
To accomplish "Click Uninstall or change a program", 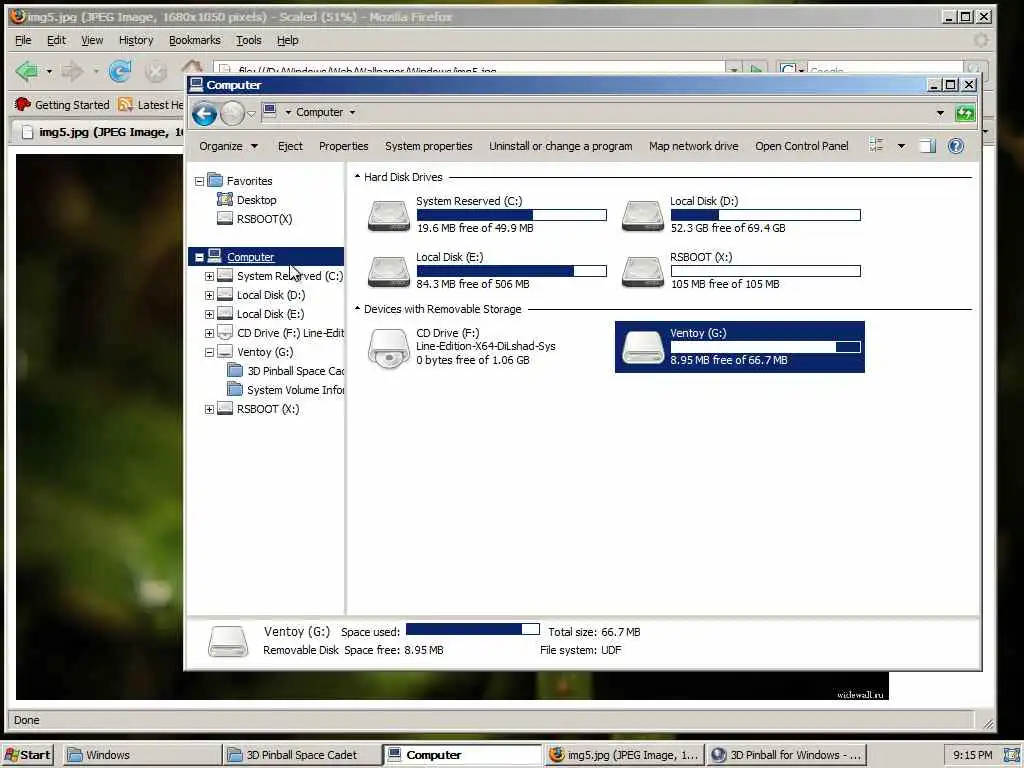I will (x=560, y=146).
